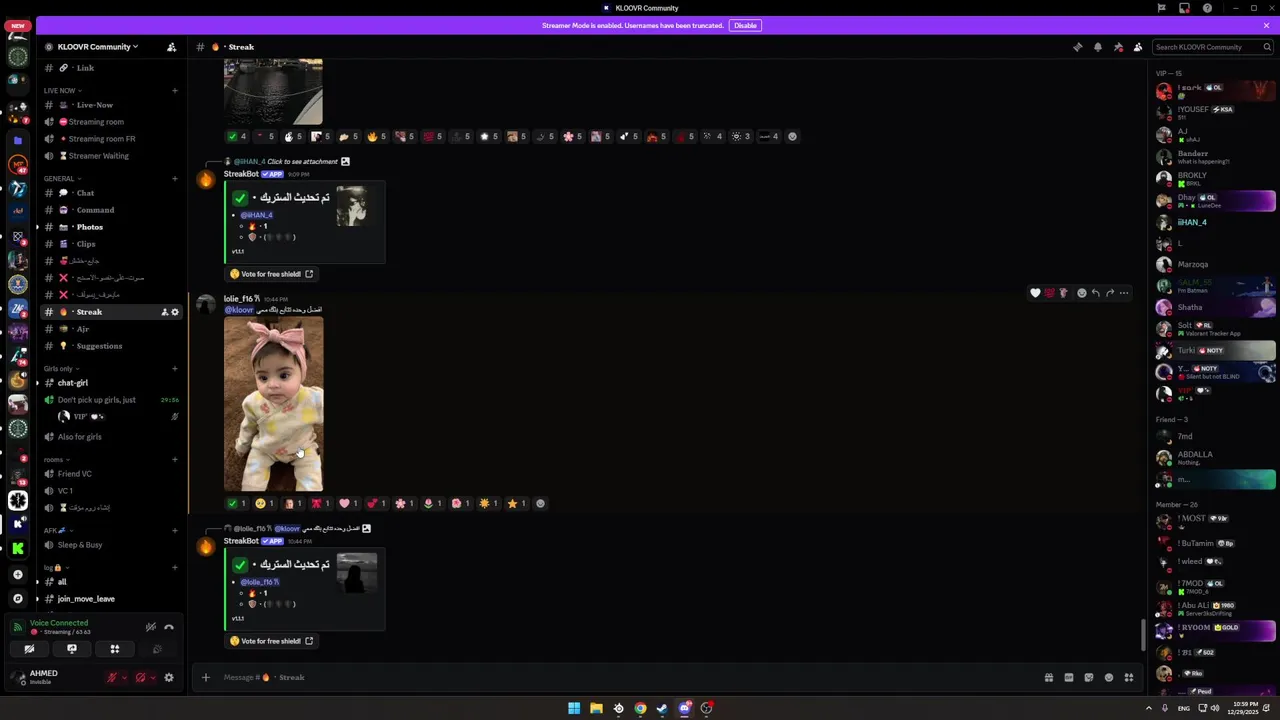Switch to the Ajr channel

point(110,329)
